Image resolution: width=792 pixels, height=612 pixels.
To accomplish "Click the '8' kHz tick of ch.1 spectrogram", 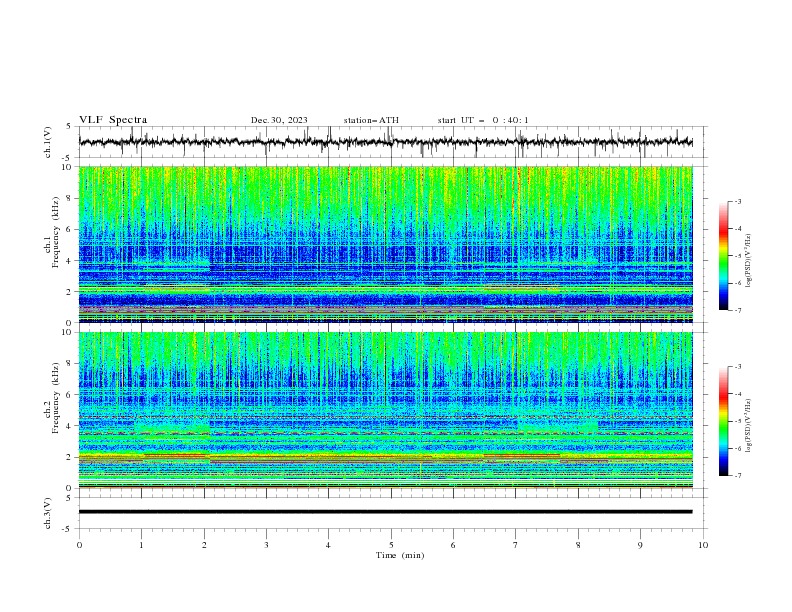I will coord(69,198).
